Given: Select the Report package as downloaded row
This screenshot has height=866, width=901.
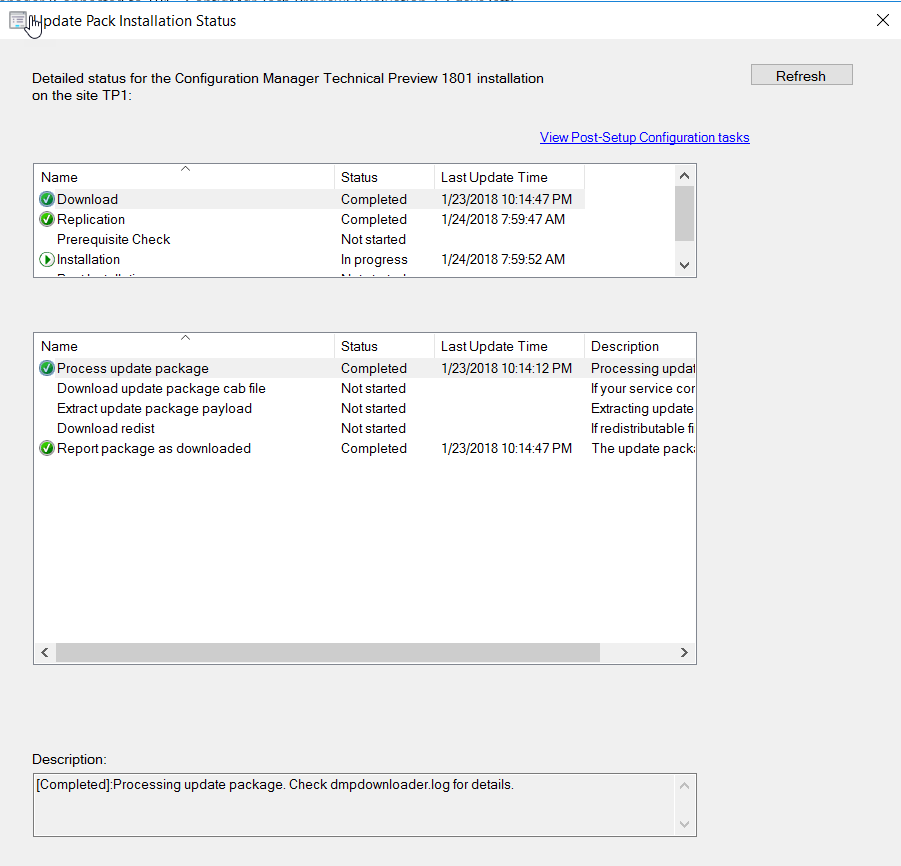Looking at the screenshot, I should (x=365, y=448).
